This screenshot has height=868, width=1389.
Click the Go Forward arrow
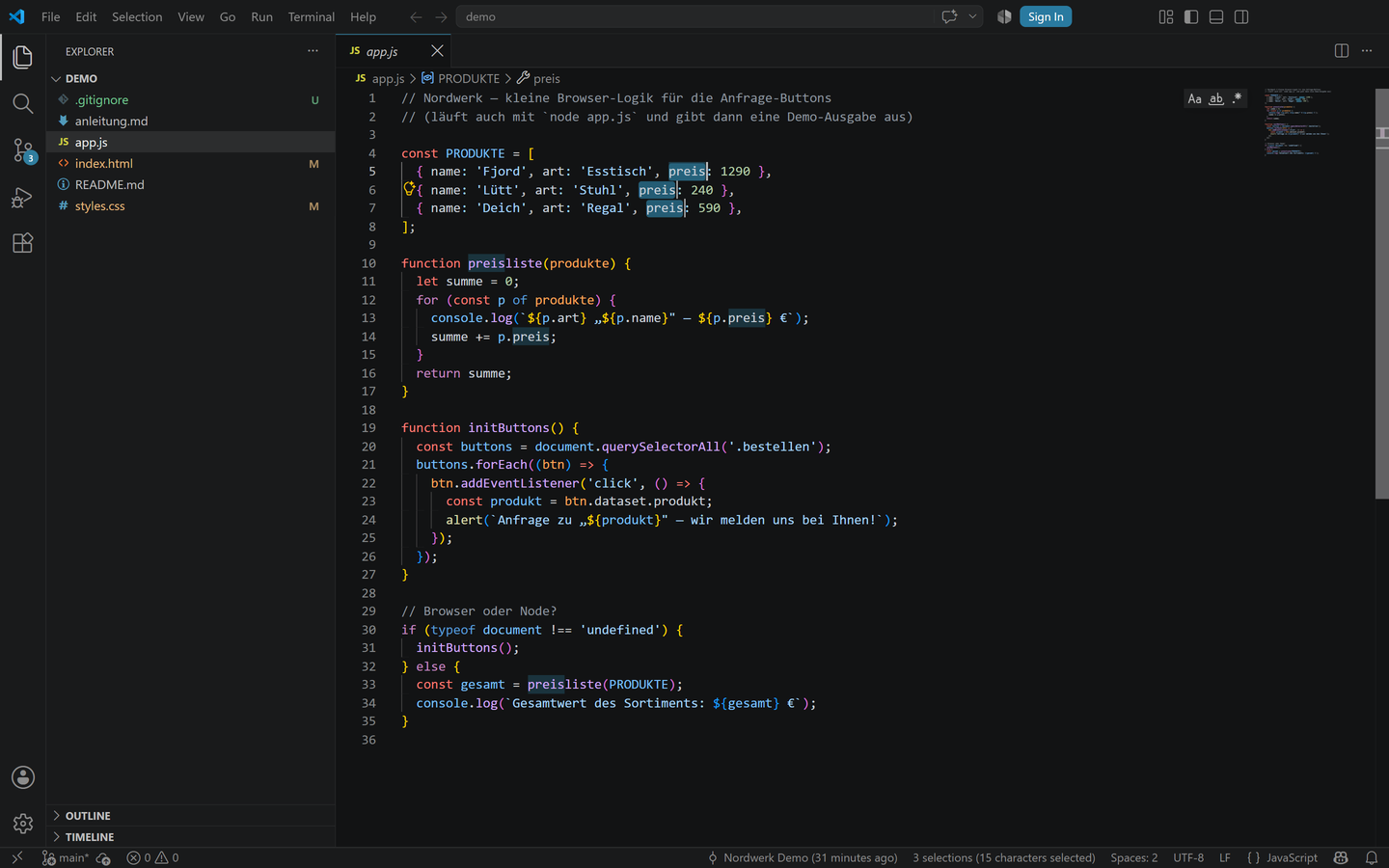pyautogui.click(x=441, y=16)
